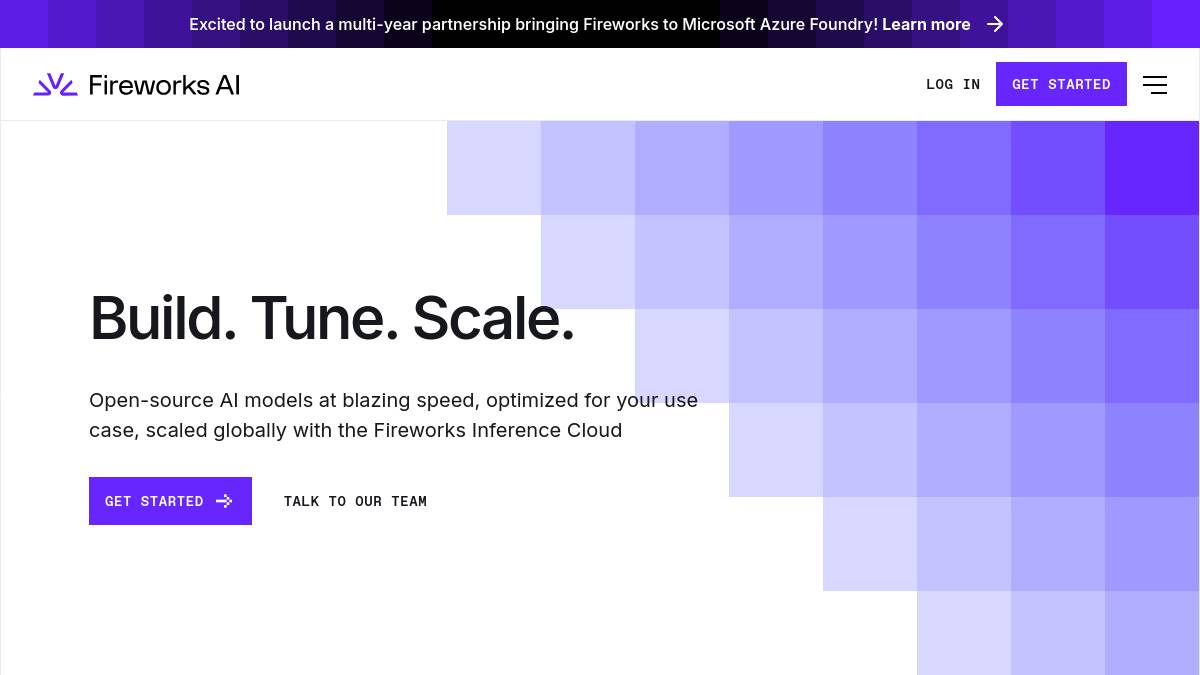Open the LOG IN page
1200x675 pixels.
[x=953, y=85]
